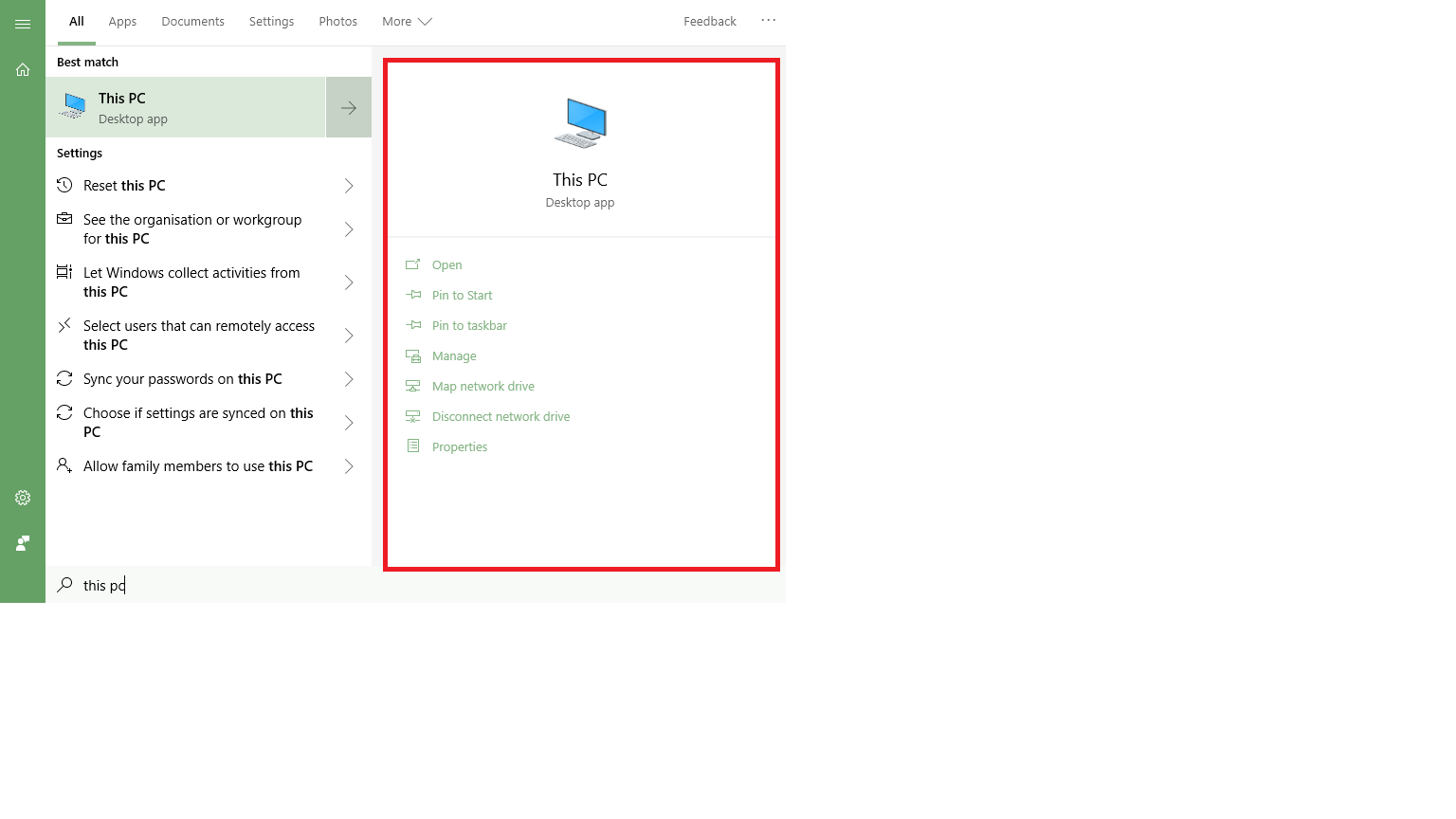Open the More filter dropdown
The image size is (1456, 819).
pyautogui.click(x=407, y=21)
